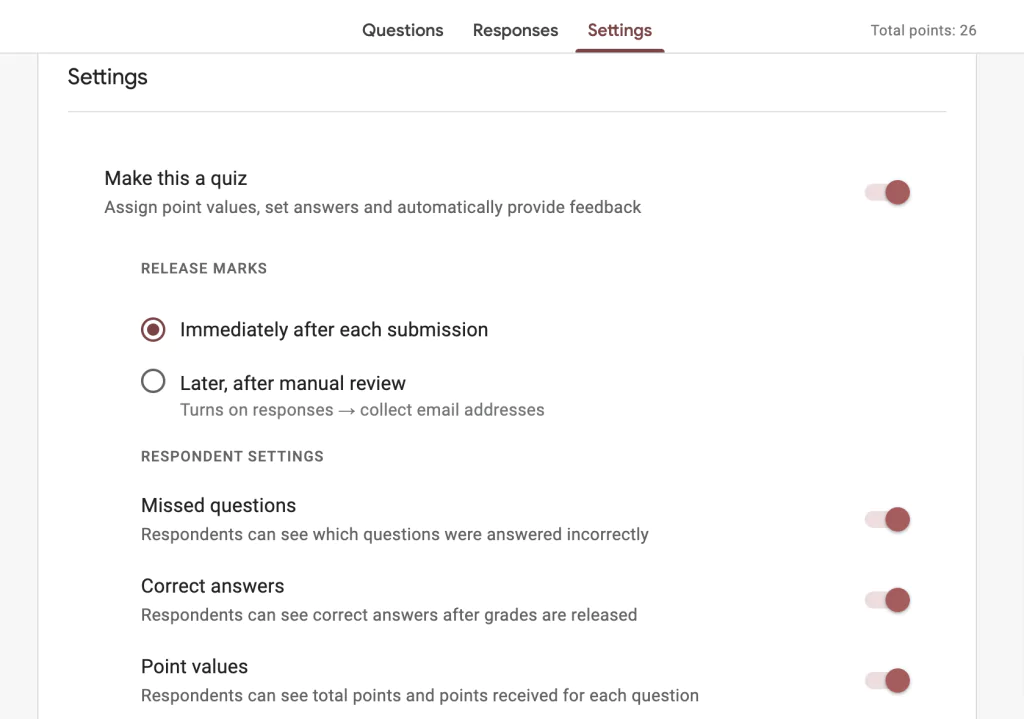Click the Correct answers setting label

212,586
